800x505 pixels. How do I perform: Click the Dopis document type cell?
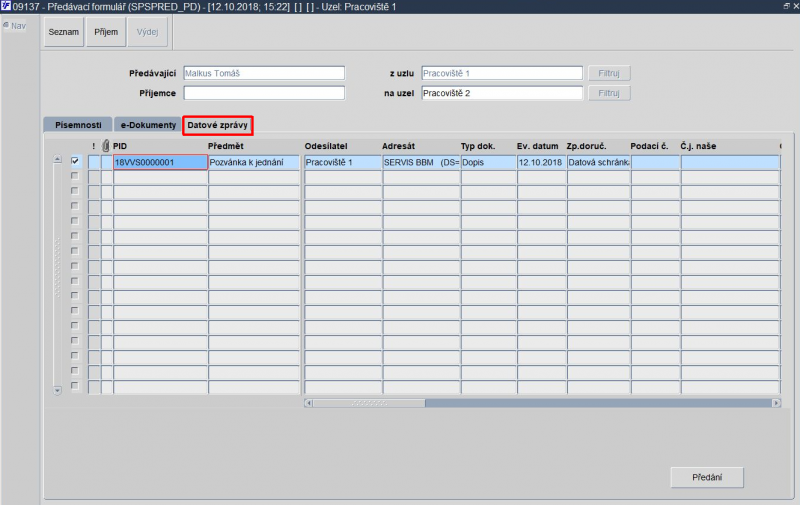tap(489, 162)
